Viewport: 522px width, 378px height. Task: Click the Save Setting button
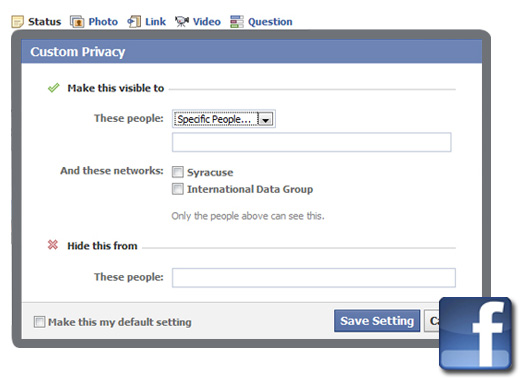(x=377, y=321)
